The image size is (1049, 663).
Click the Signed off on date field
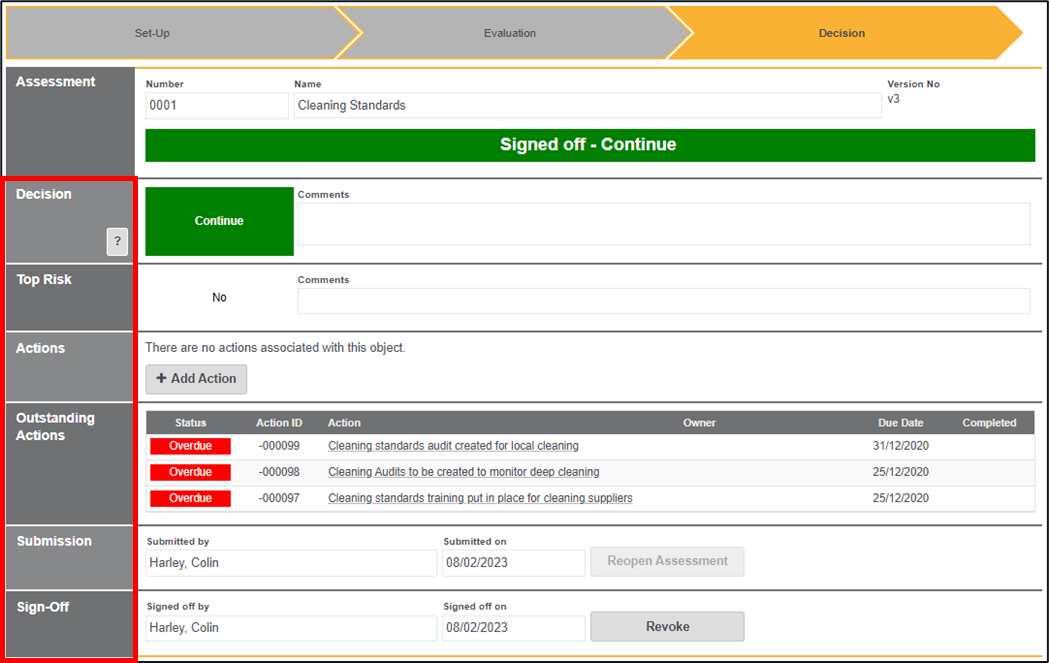point(513,628)
